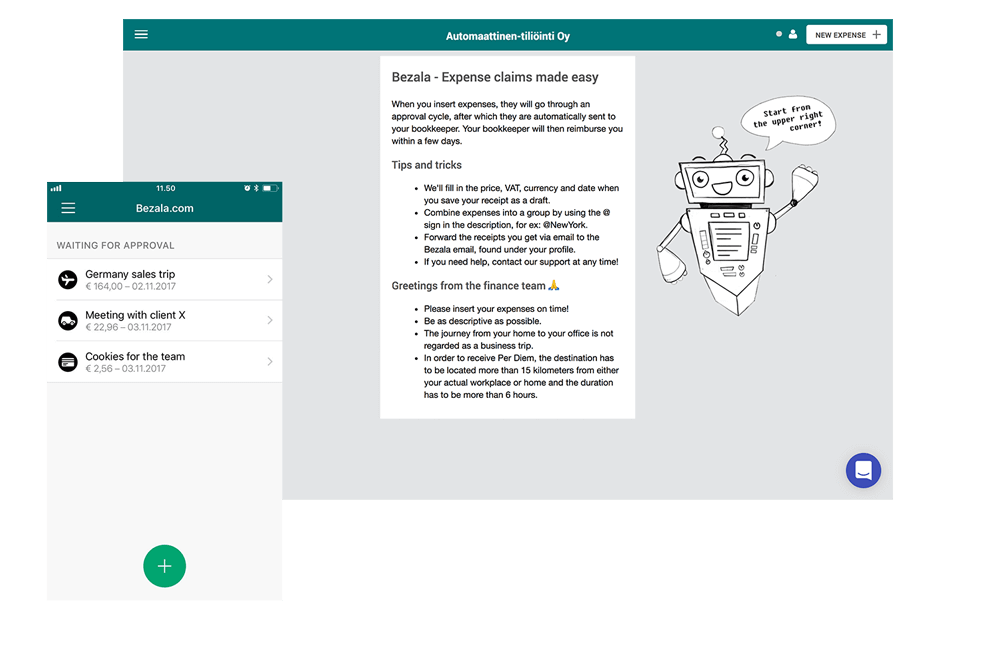The image size is (1000, 645).
Task: Expand the Germany sales trip chevron
Action: [270, 279]
